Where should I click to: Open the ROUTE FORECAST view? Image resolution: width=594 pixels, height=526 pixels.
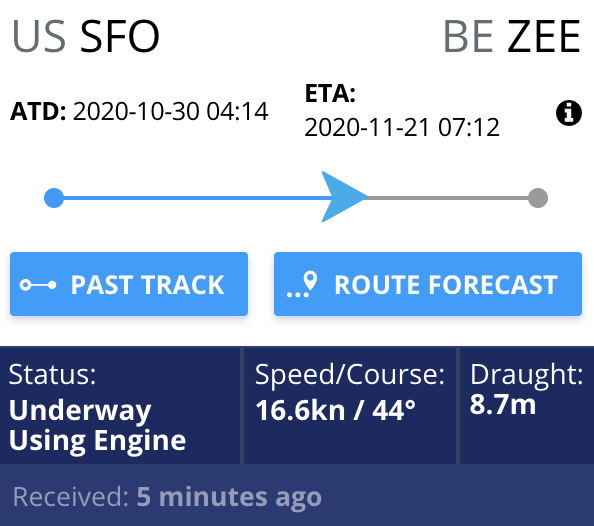click(x=428, y=284)
